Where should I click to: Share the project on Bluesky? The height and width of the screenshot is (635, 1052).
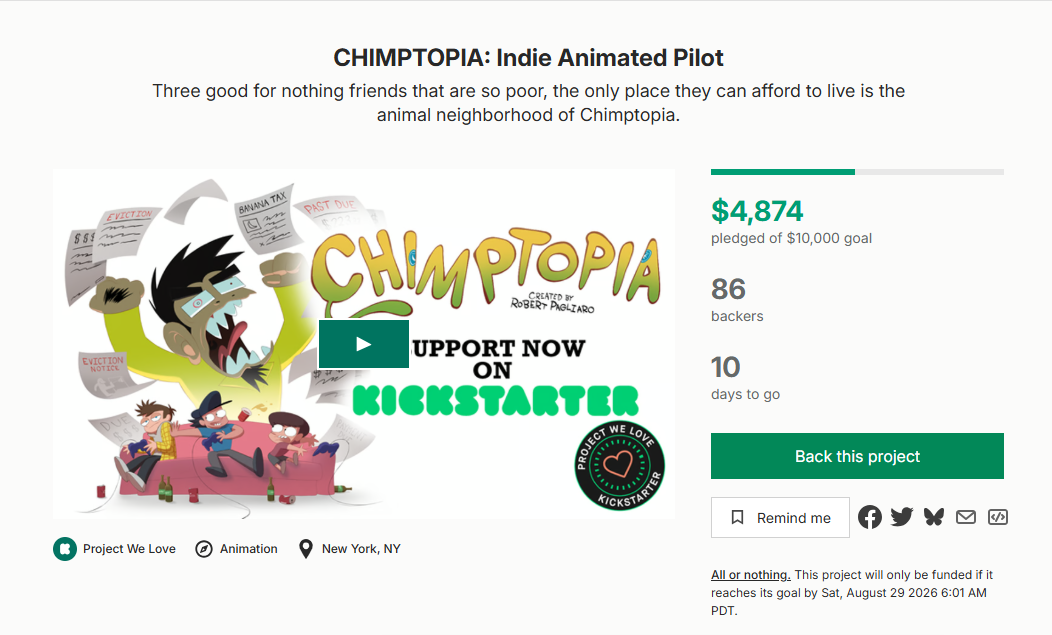point(934,517)
